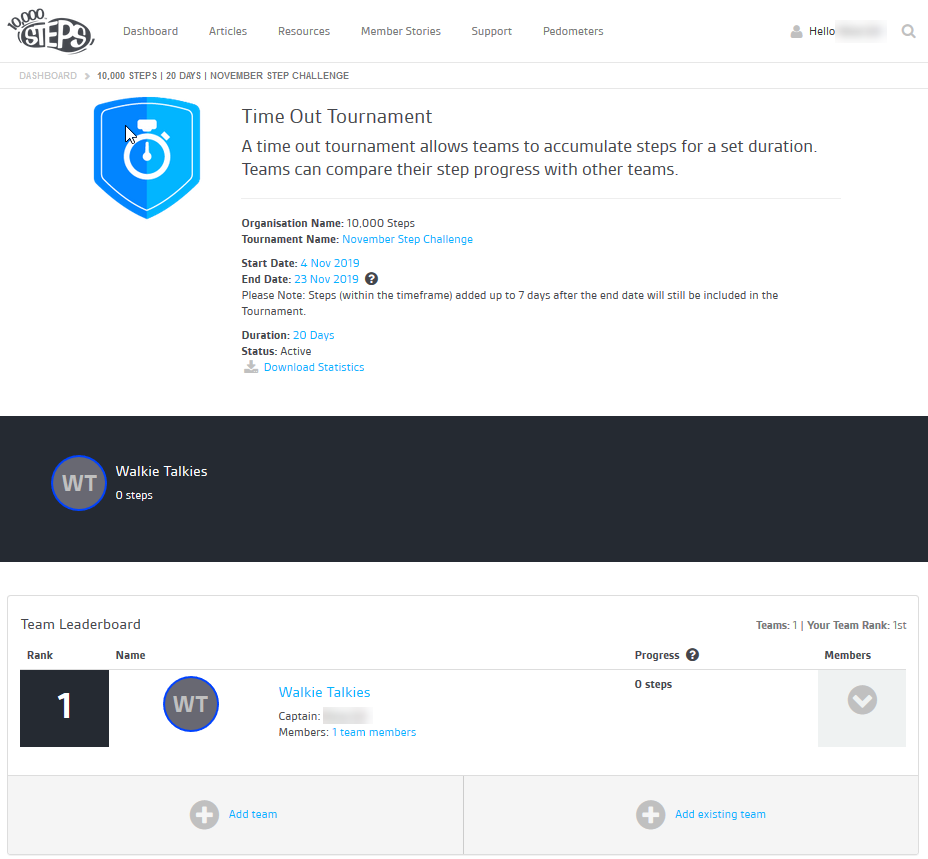The image size is (928, 859).
Task: Click the help icon next to End Date
Action: tap(371, 279)
